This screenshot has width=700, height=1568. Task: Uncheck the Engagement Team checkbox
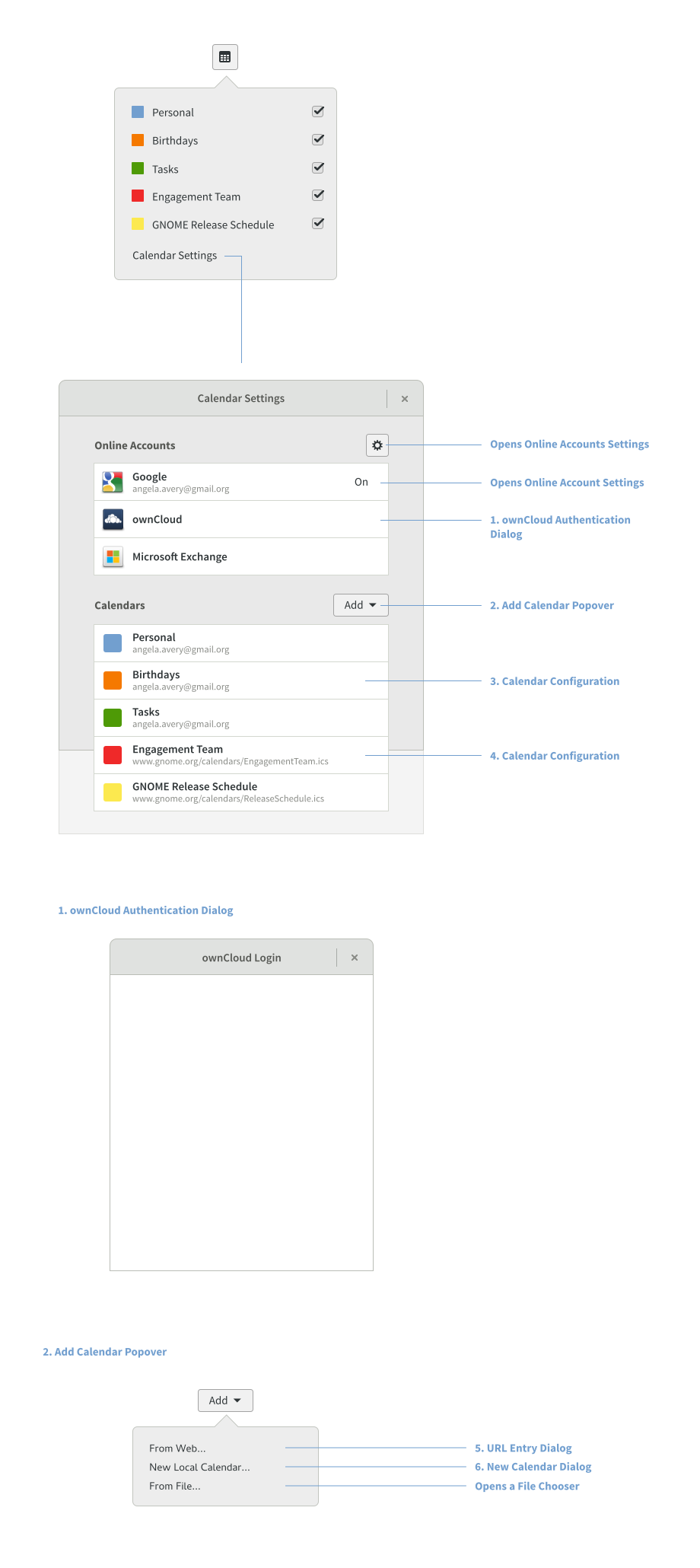coord(318,196)
